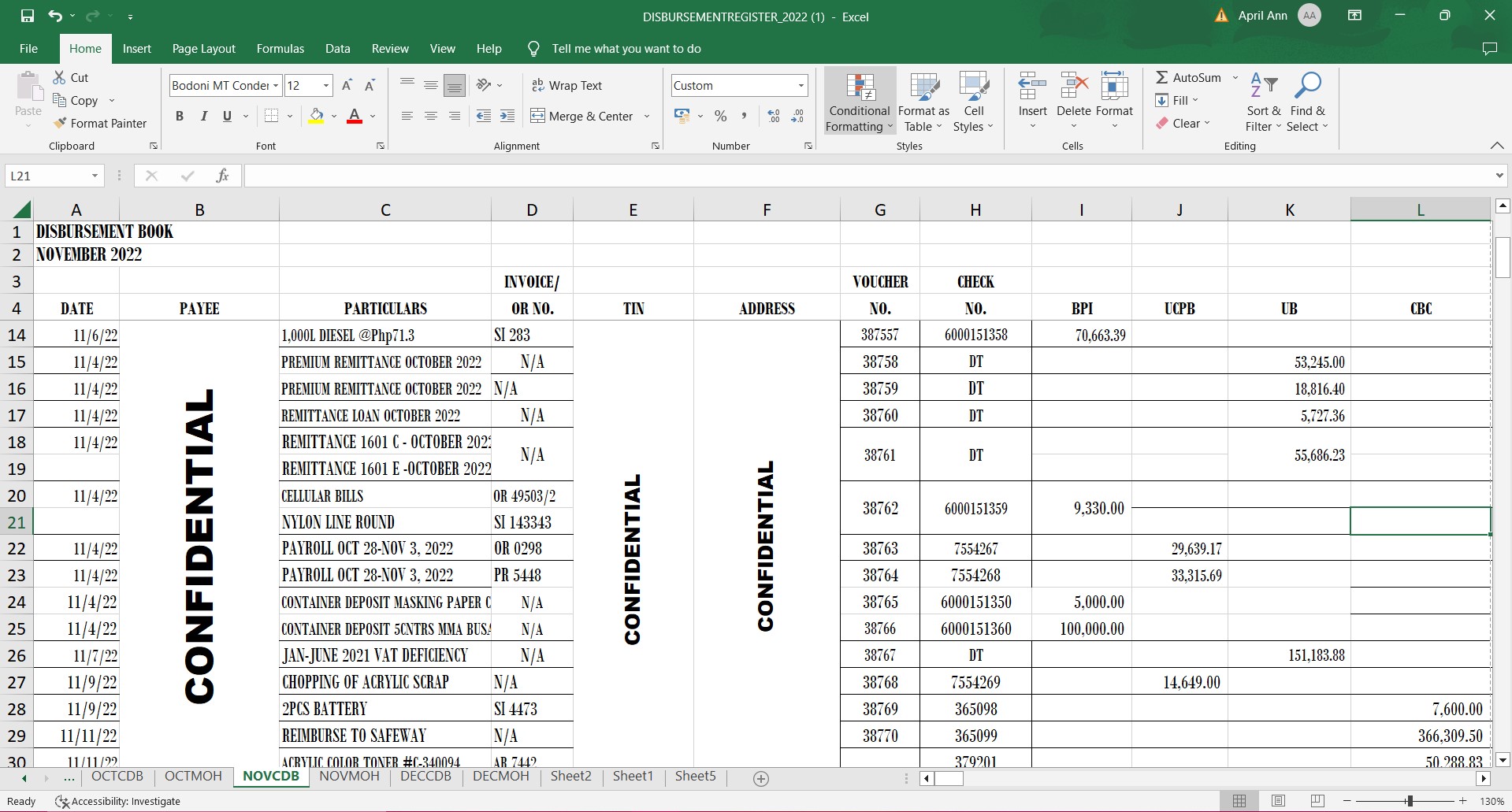Open orientation text rotation tool
This screenshot has width=1512, height=812.
tap(485, 85)
